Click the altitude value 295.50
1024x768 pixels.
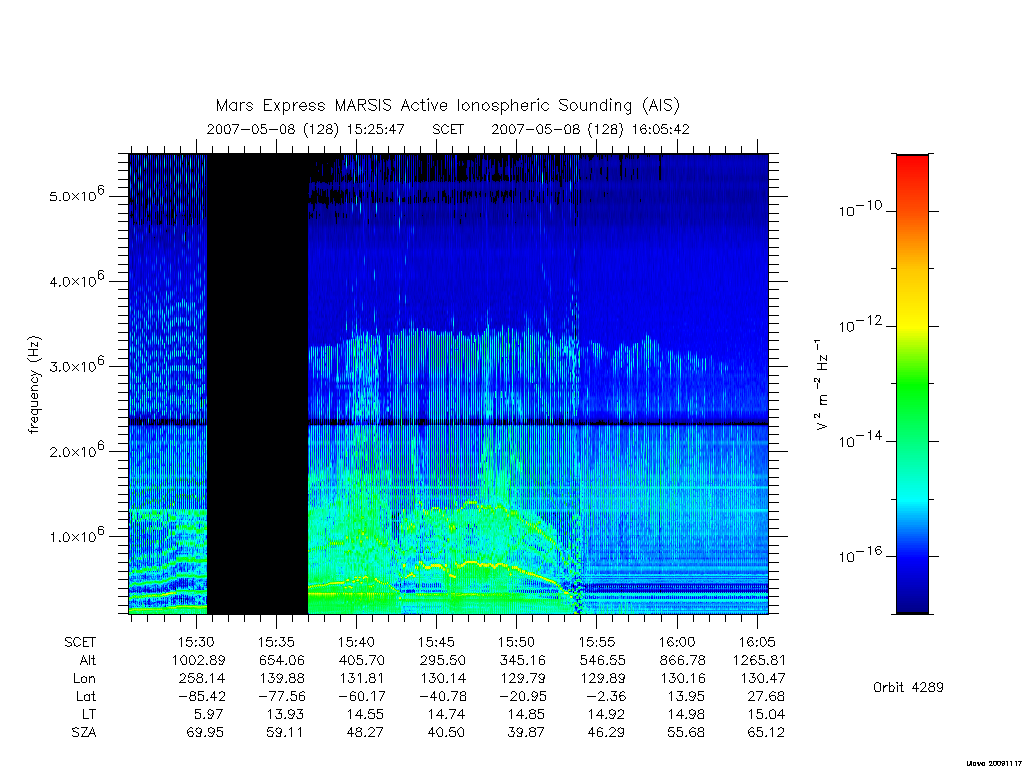442,660
